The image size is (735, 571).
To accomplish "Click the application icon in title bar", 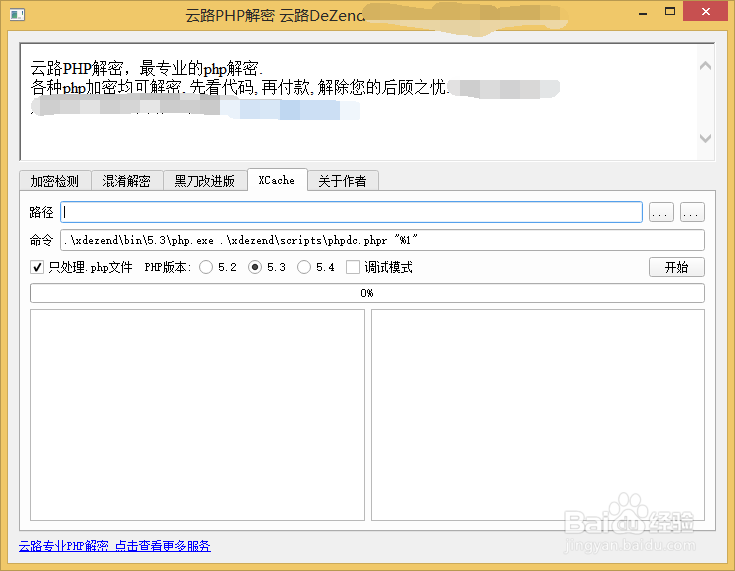I will coord(17,15).
